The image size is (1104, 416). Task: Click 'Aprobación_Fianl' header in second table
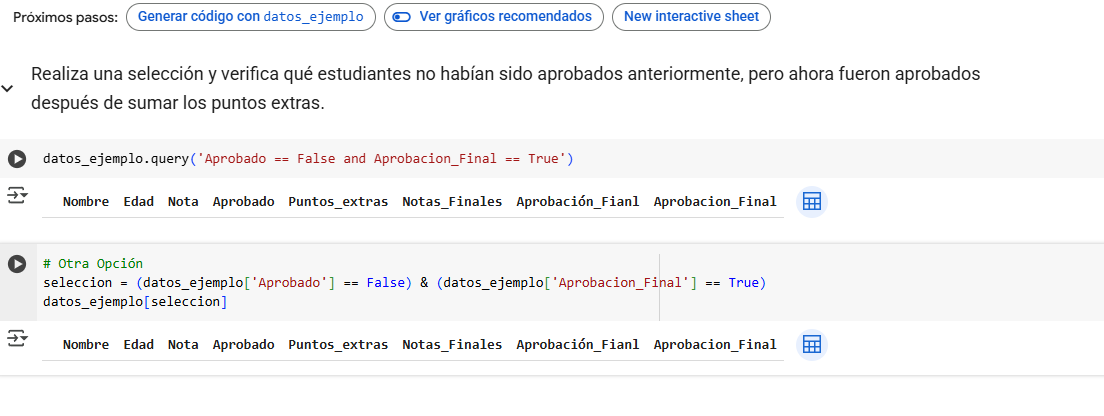[x=578, y=345]
